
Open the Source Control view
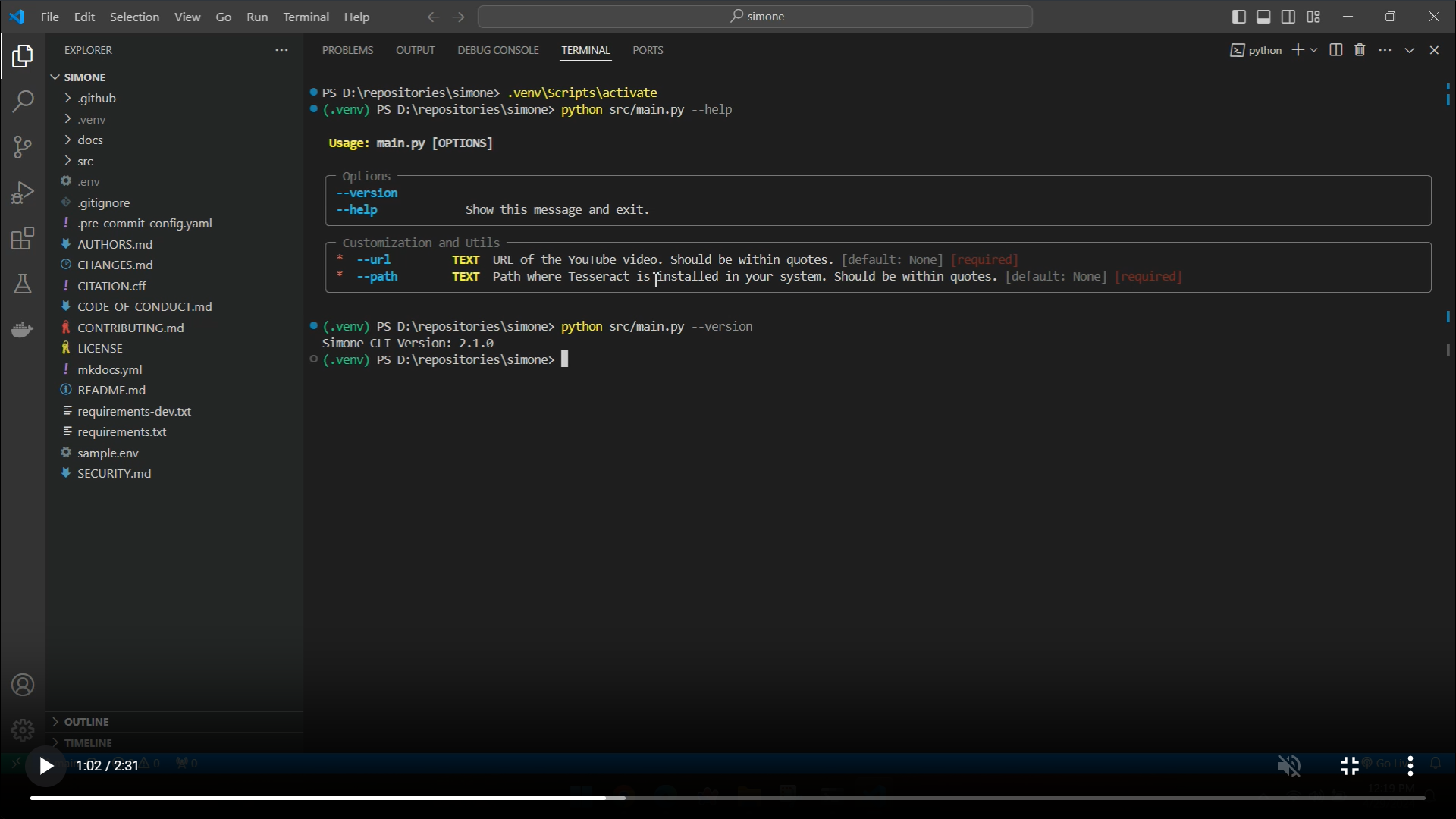click(23, 147)
